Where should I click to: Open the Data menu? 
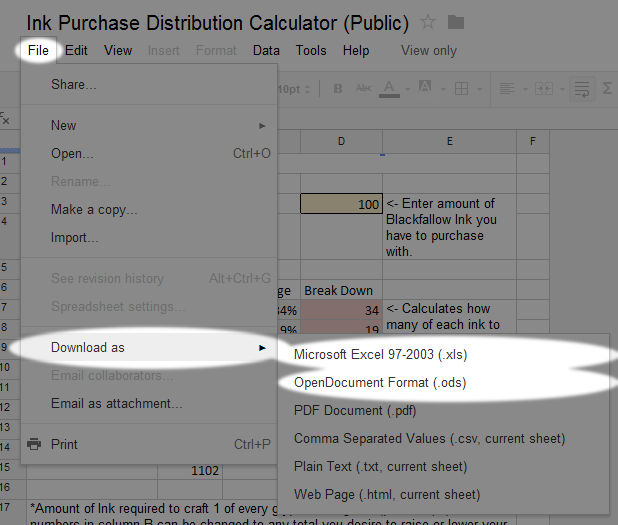pyautogui.click(x=266, y=50)
